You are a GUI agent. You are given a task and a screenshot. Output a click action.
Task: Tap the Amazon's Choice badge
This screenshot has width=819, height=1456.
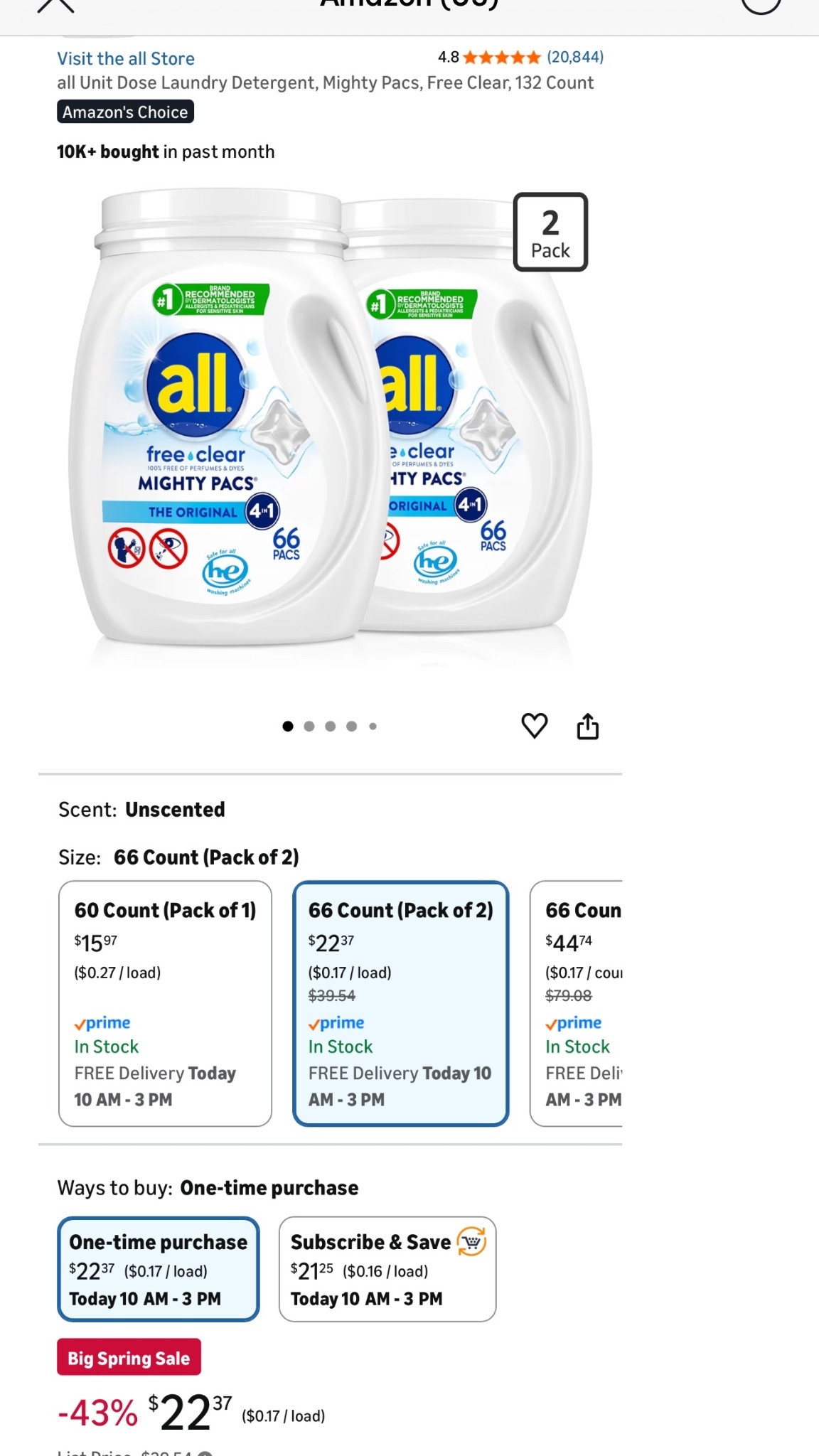(125, 112)
